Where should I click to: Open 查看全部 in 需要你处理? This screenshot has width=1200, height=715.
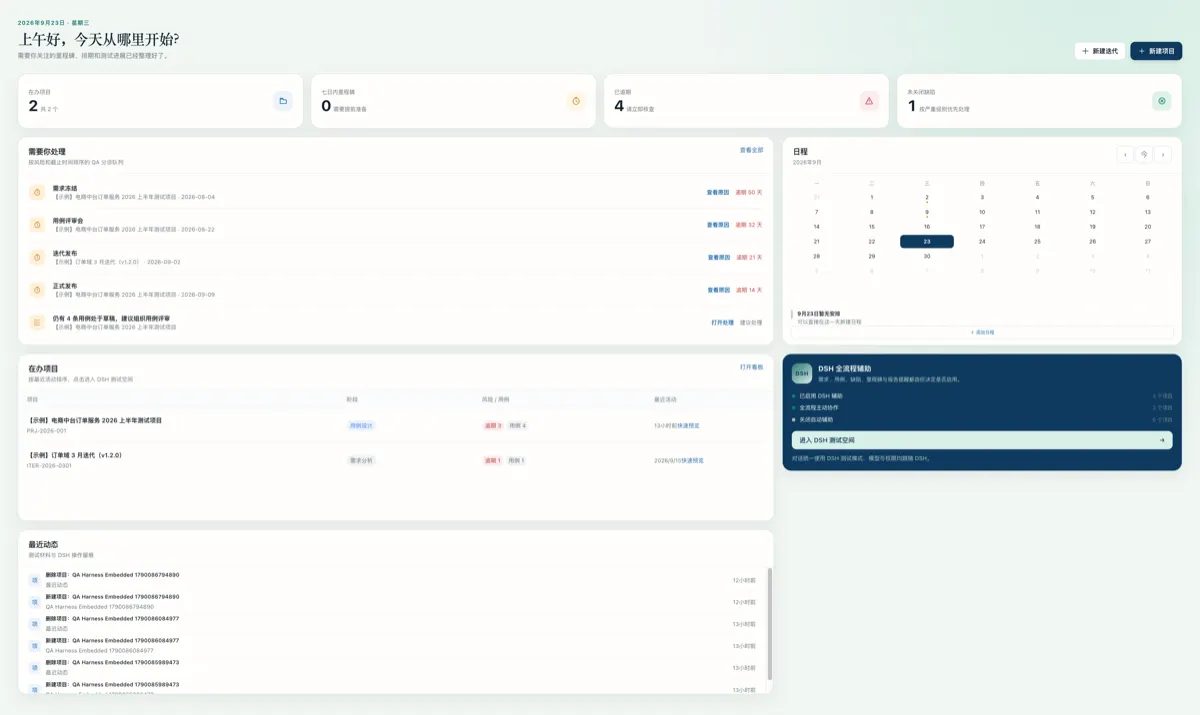click(751, 150)
